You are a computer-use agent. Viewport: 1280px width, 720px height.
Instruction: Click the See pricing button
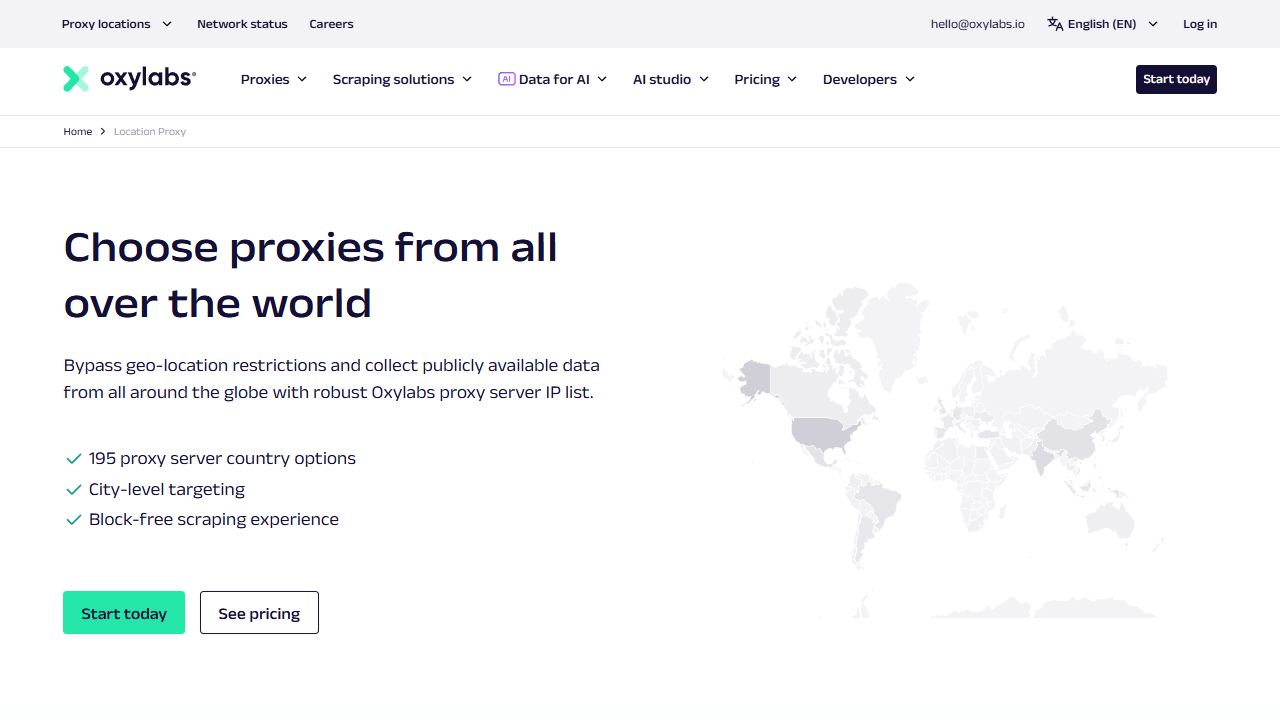coord(259,613)
